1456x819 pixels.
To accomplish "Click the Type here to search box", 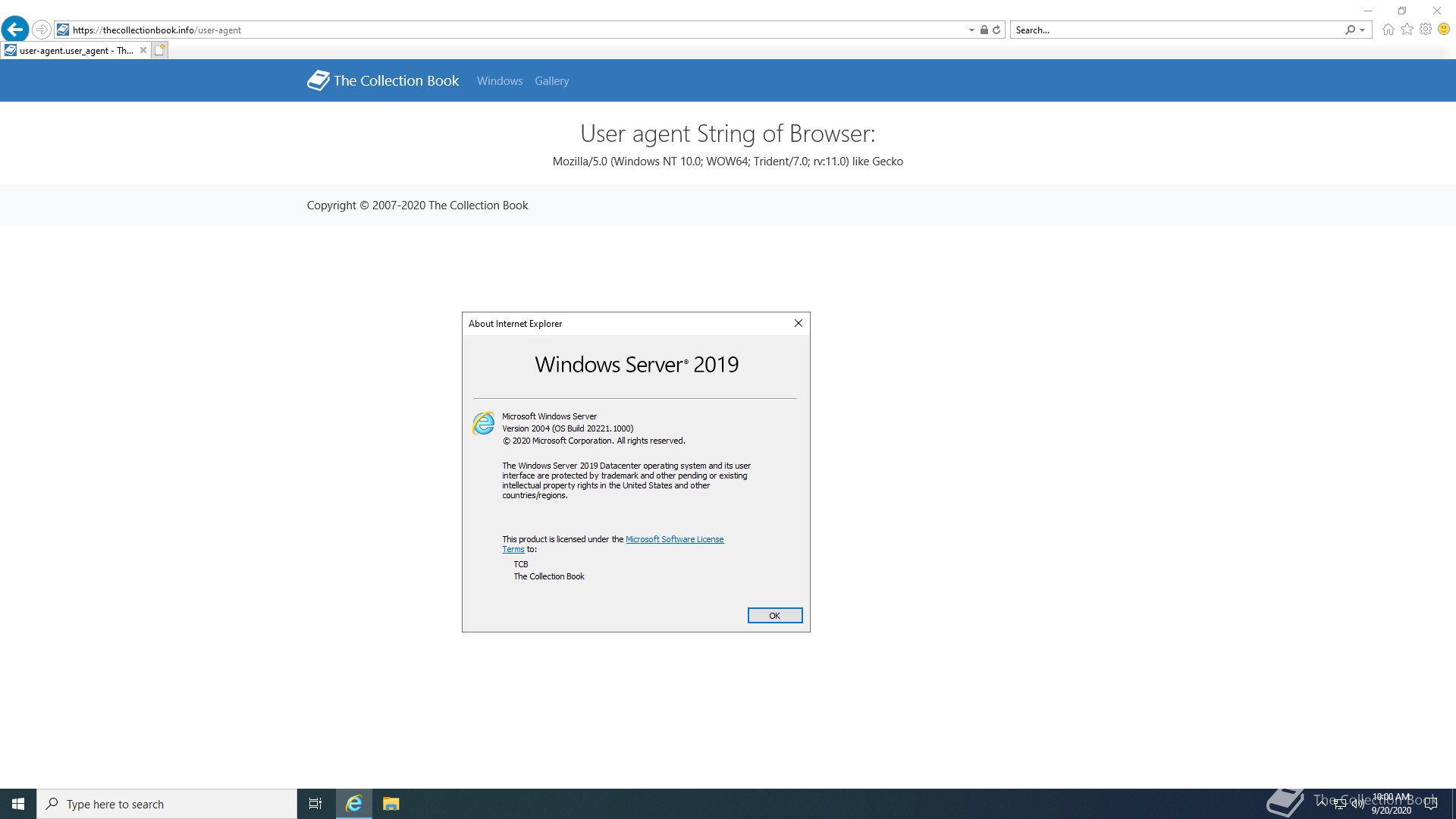I will coord(167,804).
